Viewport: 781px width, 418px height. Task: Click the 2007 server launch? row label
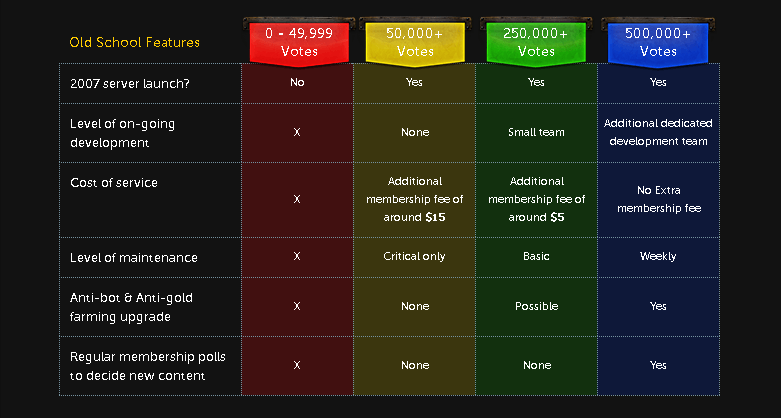130,83
